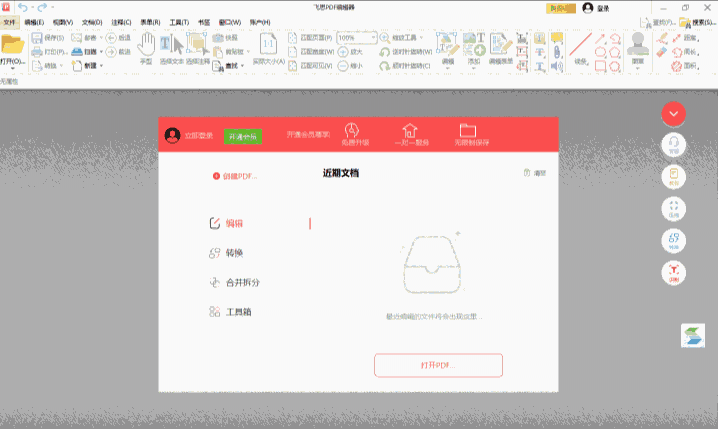Screen dimensions: 718x429
Task: Click the green upgrade membership button
Action: [243, 136]
